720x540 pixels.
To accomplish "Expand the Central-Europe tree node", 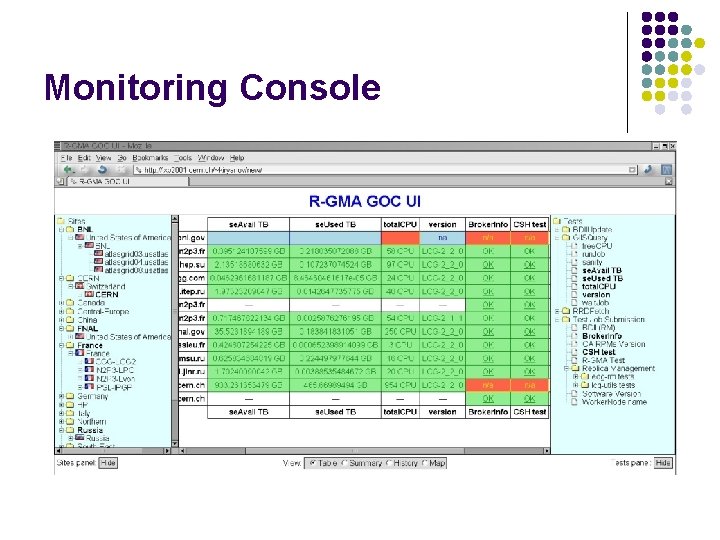I will tap(61, 311).
